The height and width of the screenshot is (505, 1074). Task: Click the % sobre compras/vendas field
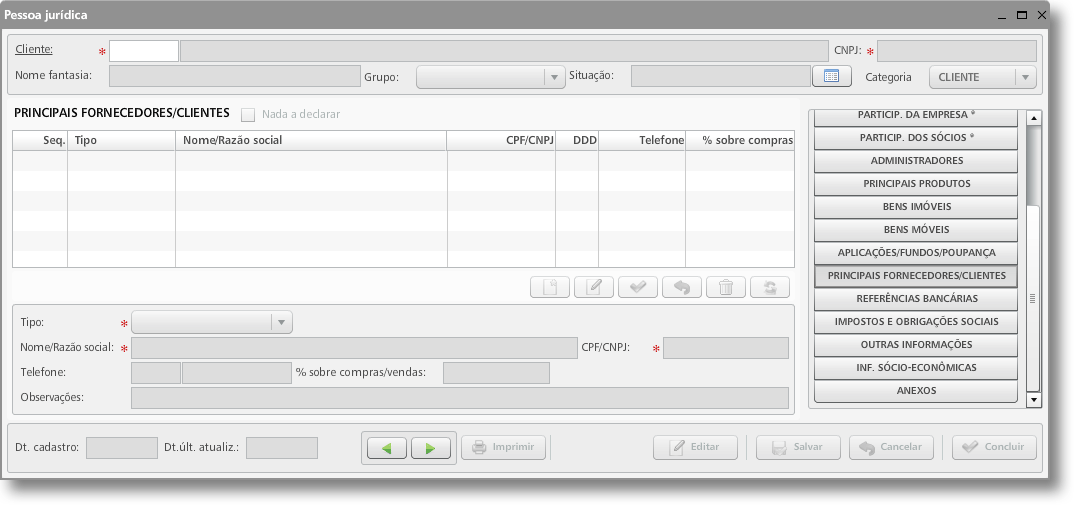(497, 373)
